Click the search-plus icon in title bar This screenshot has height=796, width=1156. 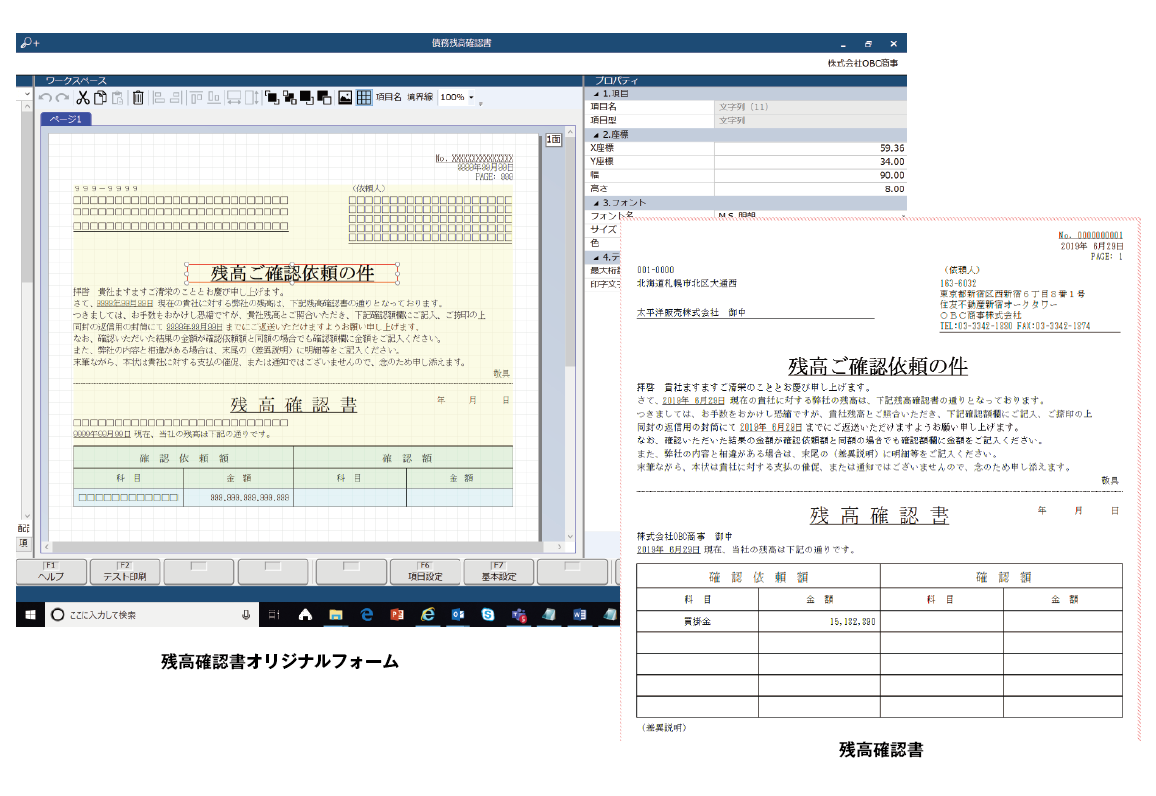click(29, 43)
